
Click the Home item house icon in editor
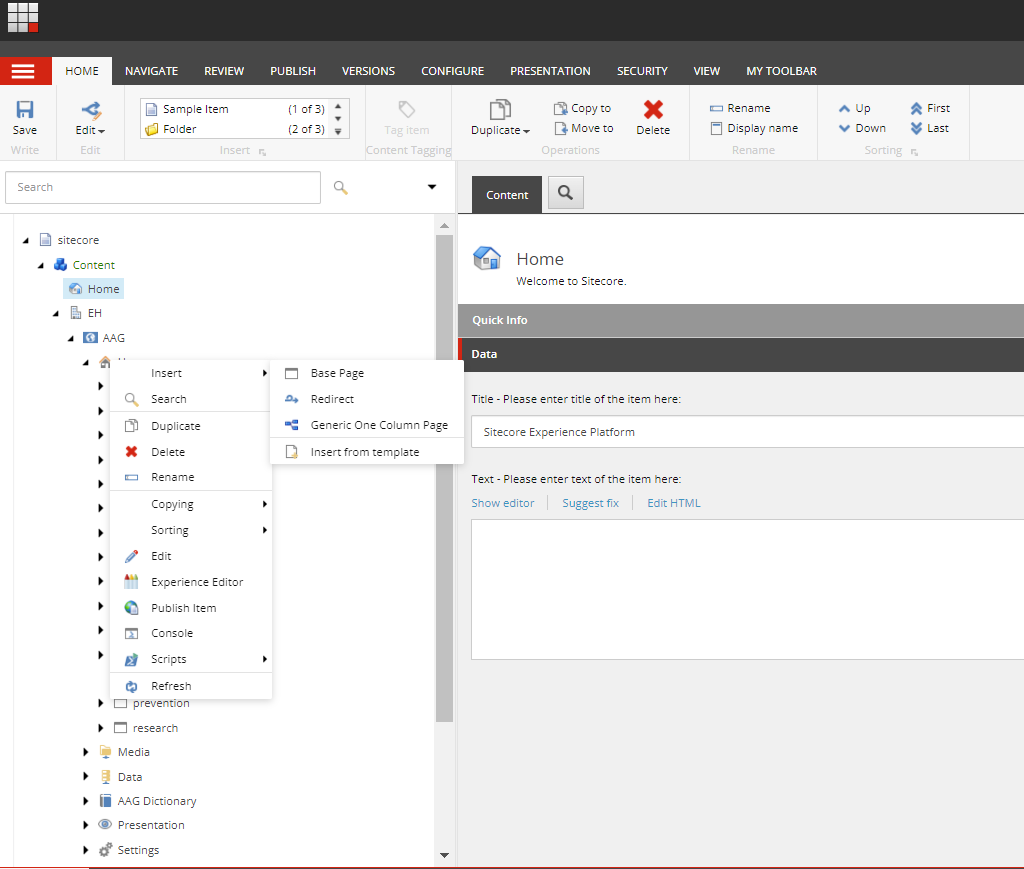pyautogui.click(x=487, y=259)
